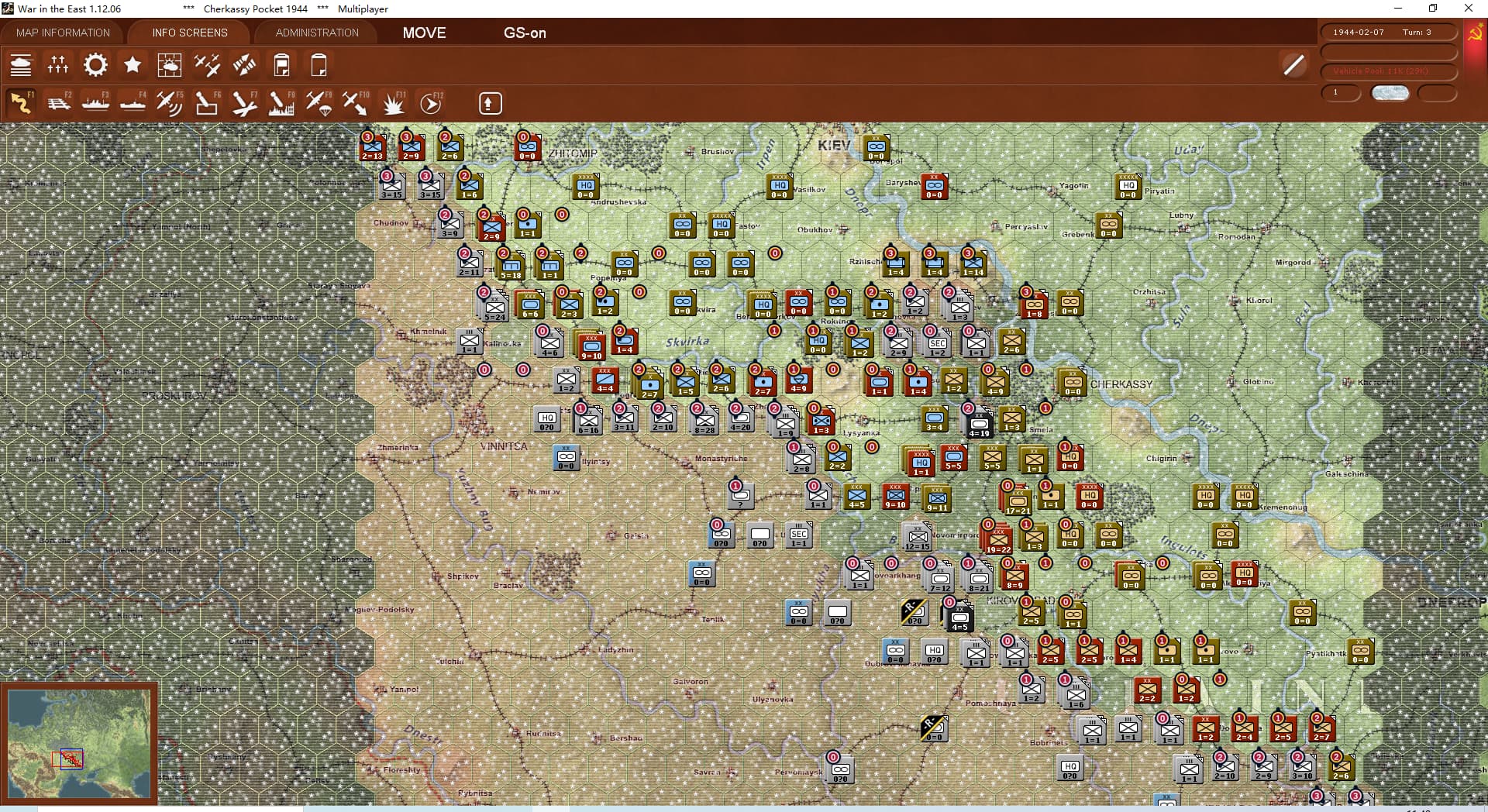Select the F2 rail mode icon
Viewport: 1488px width, 812px height.
58,103
